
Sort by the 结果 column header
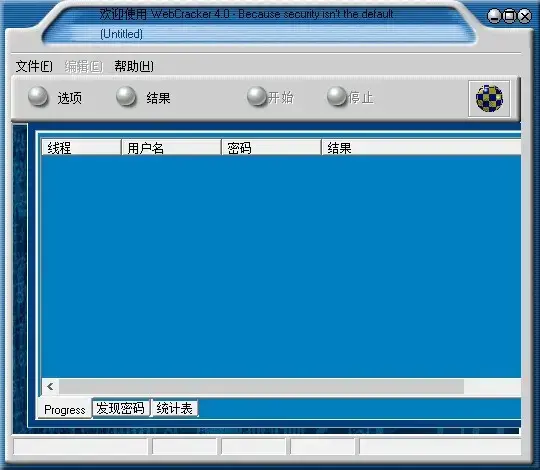point(421,148)
